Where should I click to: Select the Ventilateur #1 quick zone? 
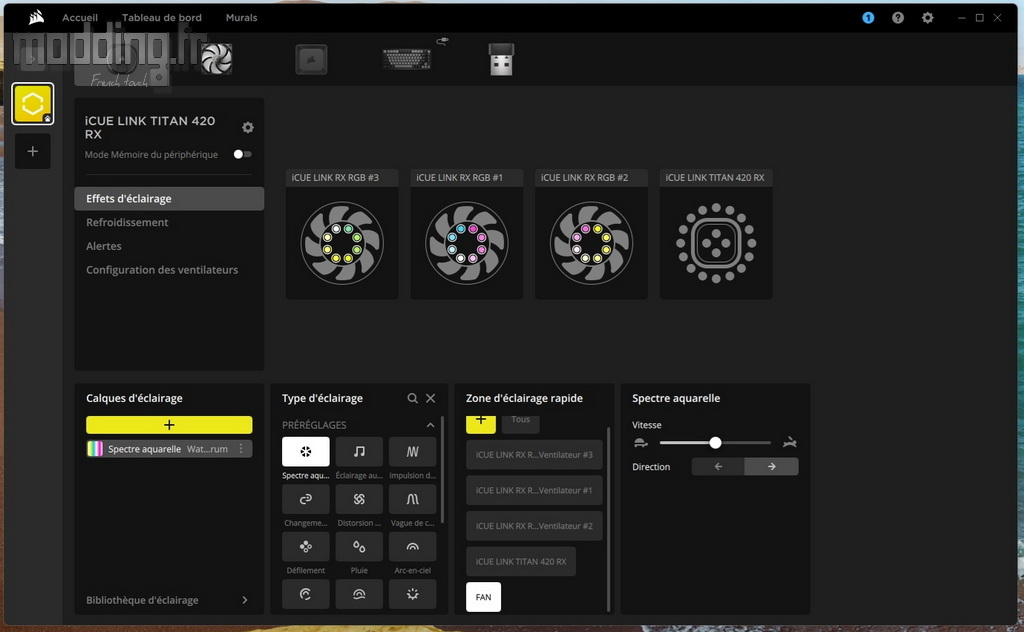point(534,490)
